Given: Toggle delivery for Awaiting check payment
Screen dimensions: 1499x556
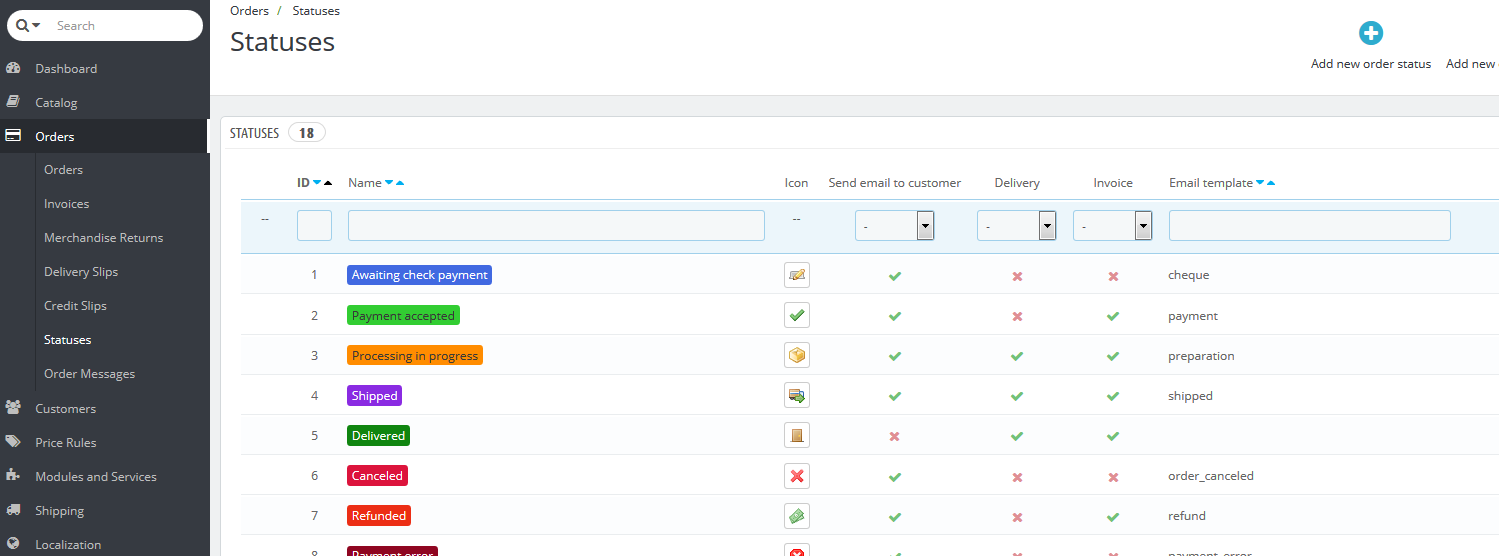Looking at the screenshot, I should 1017,276.
